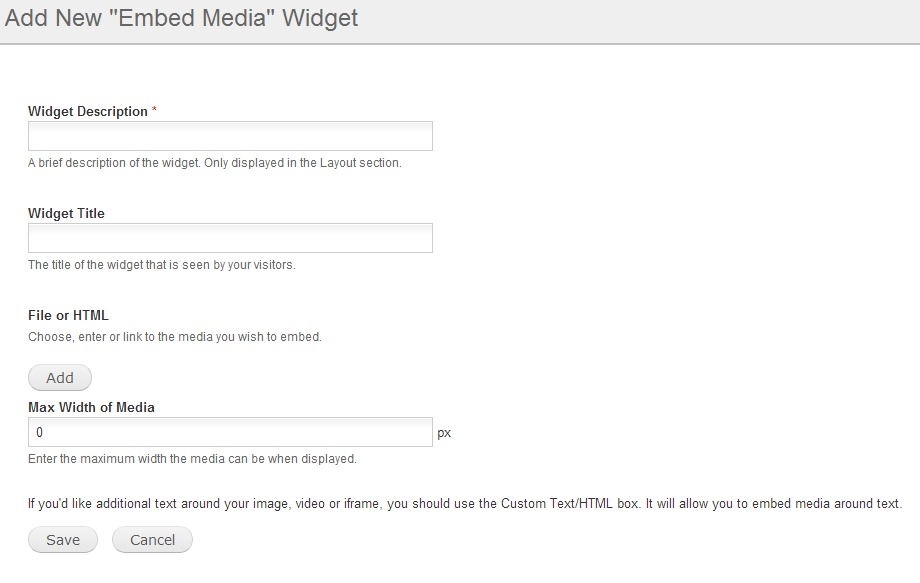Viewport: 920px width, 583px height.
Task: Click the red required asterisk
Action: point(154,110)
